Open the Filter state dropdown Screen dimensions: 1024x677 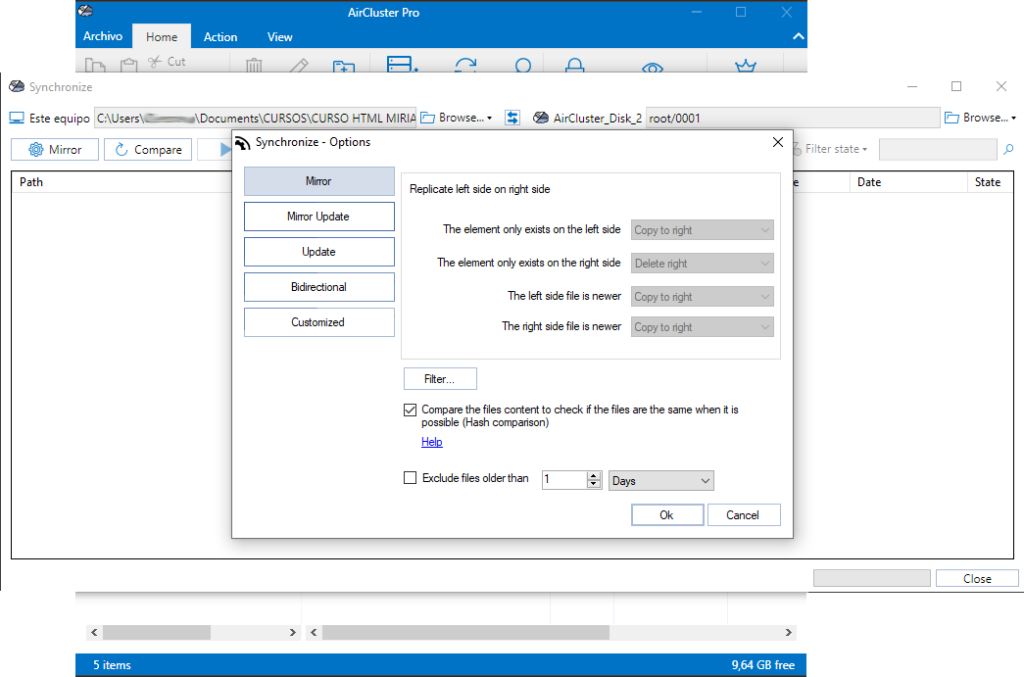830,148
